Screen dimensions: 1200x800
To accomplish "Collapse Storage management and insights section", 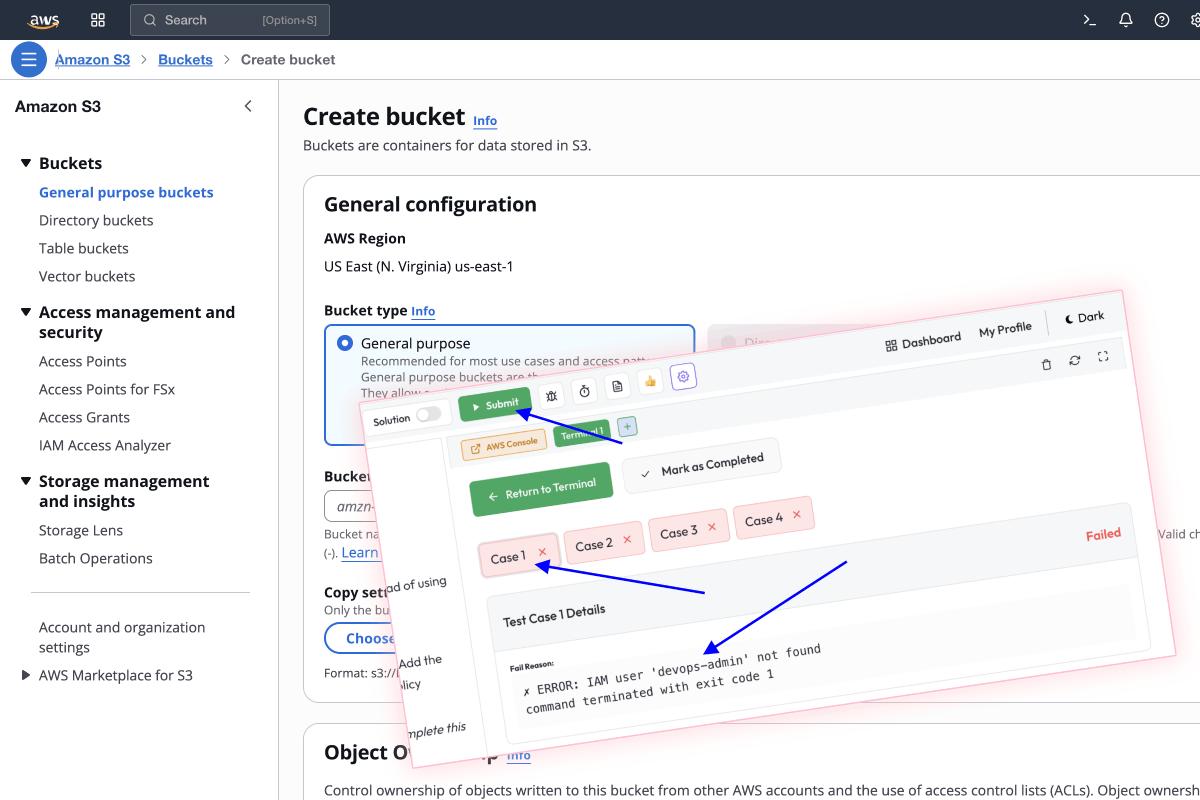I will pyautogui.click(x=26, y=481).
